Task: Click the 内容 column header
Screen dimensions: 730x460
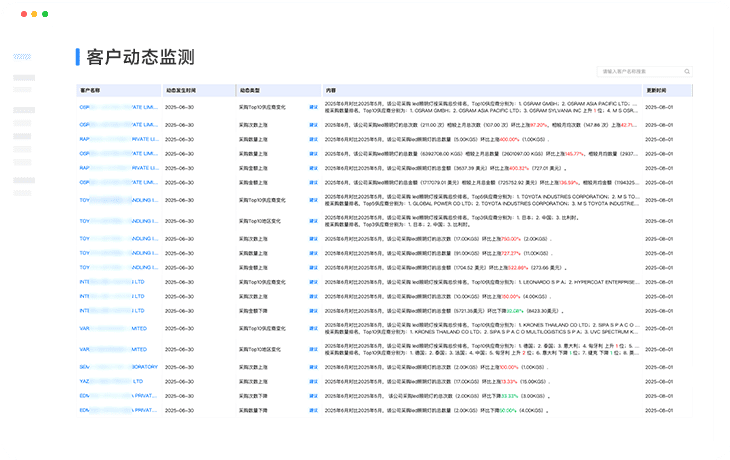Action: [x=331, y=90]
